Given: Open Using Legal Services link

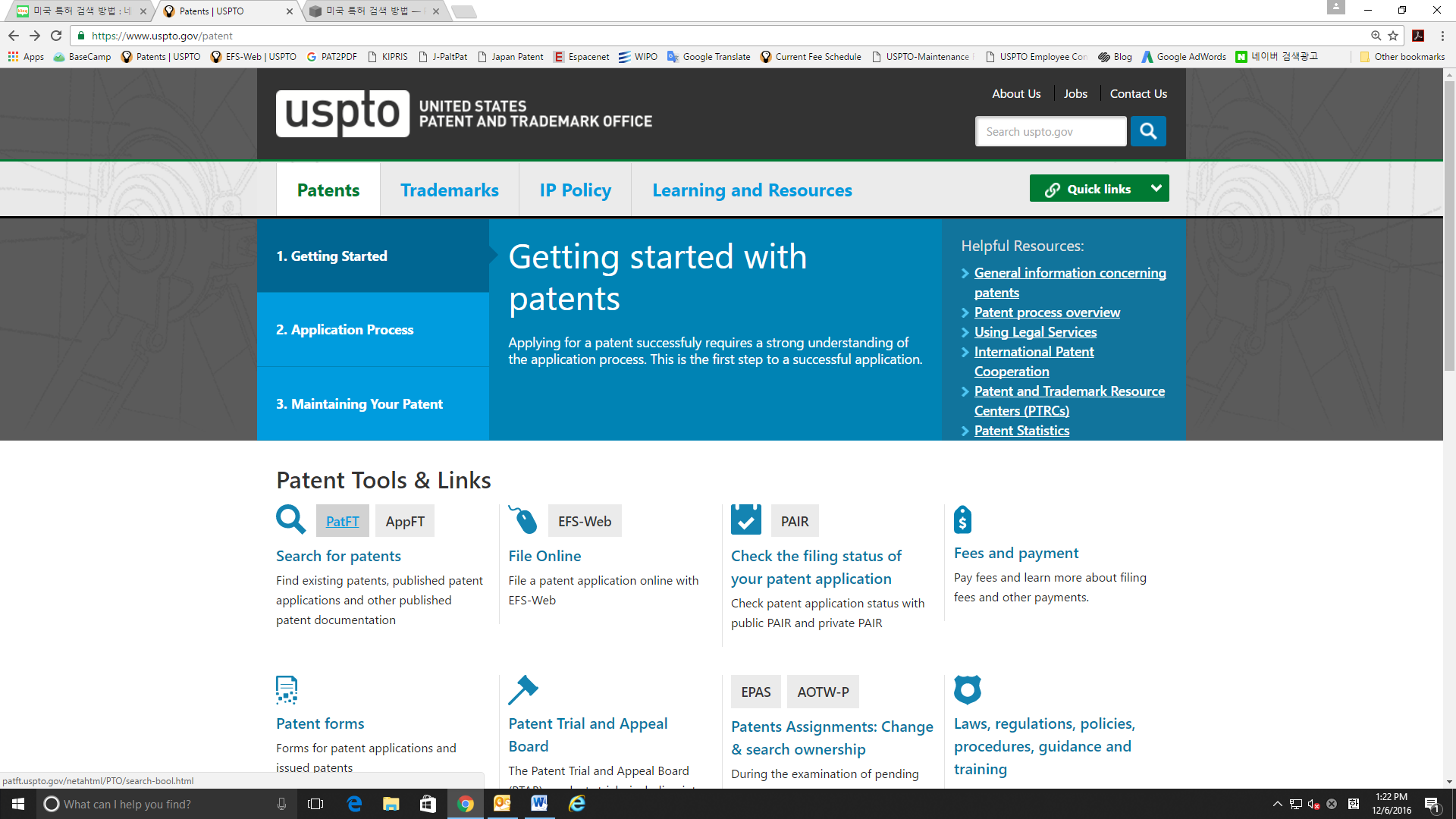Looking at the screenshot, I should click(1035, 332).
